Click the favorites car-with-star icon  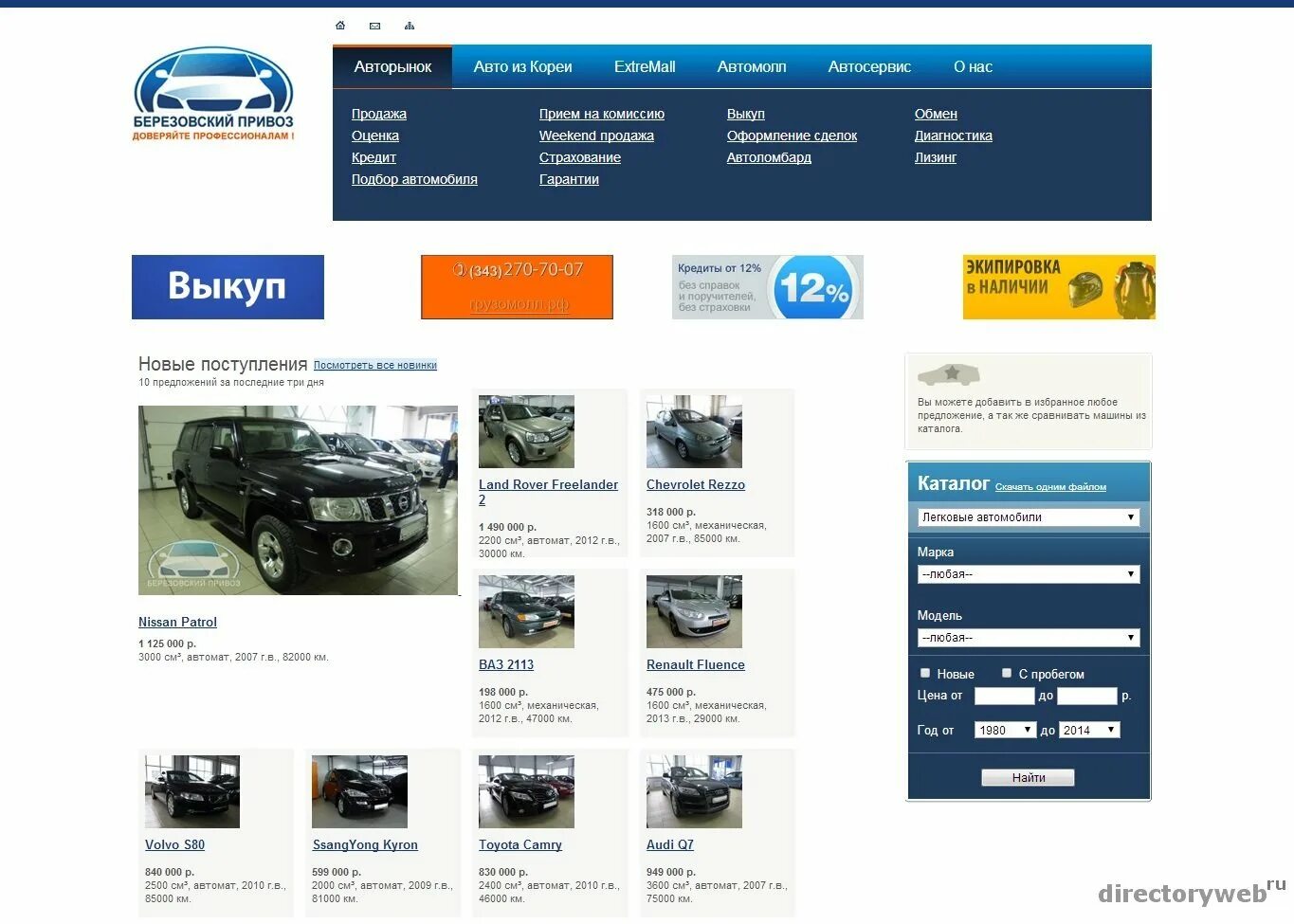[949, 374]
